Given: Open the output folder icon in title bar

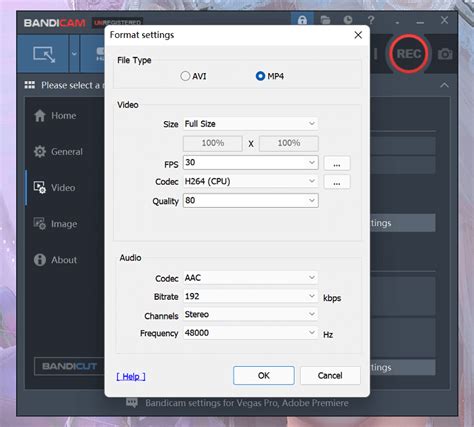Looking at the screenshot, I should pyautogui.click(x=325, y=20).
